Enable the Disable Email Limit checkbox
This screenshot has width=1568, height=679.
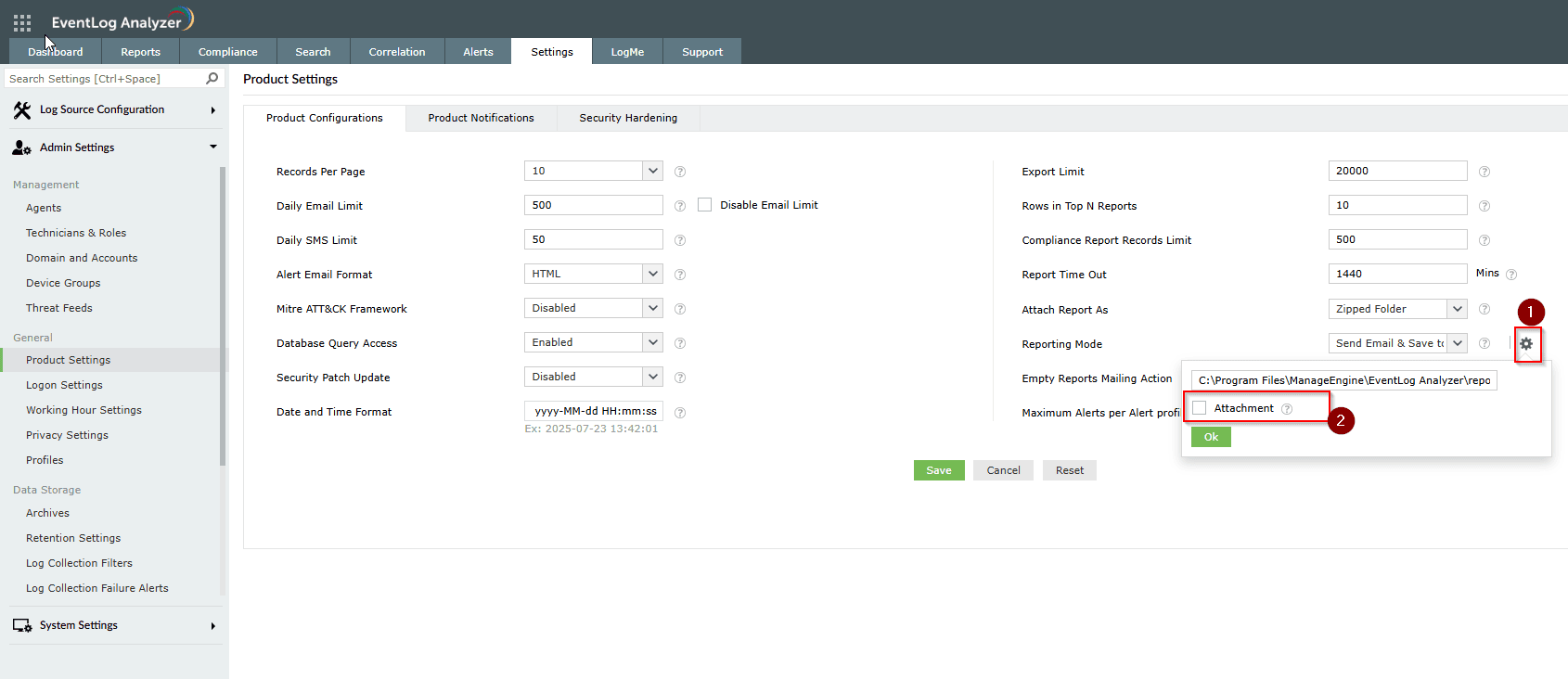(705, 205)
